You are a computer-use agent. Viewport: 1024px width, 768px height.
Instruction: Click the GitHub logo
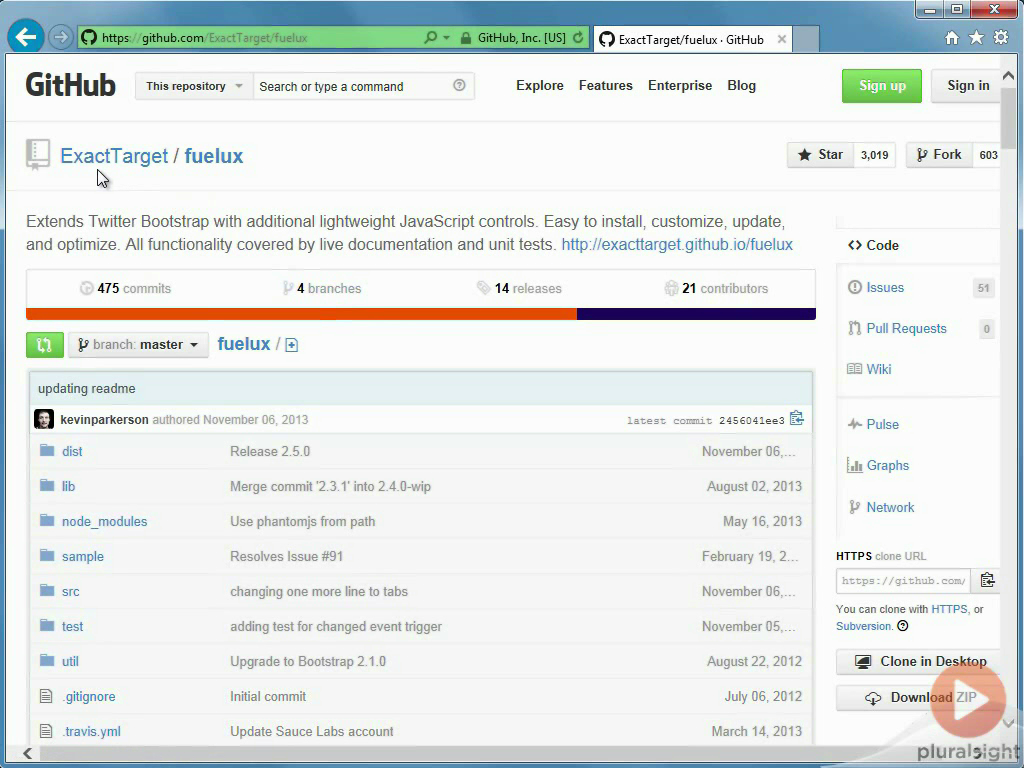71,86
